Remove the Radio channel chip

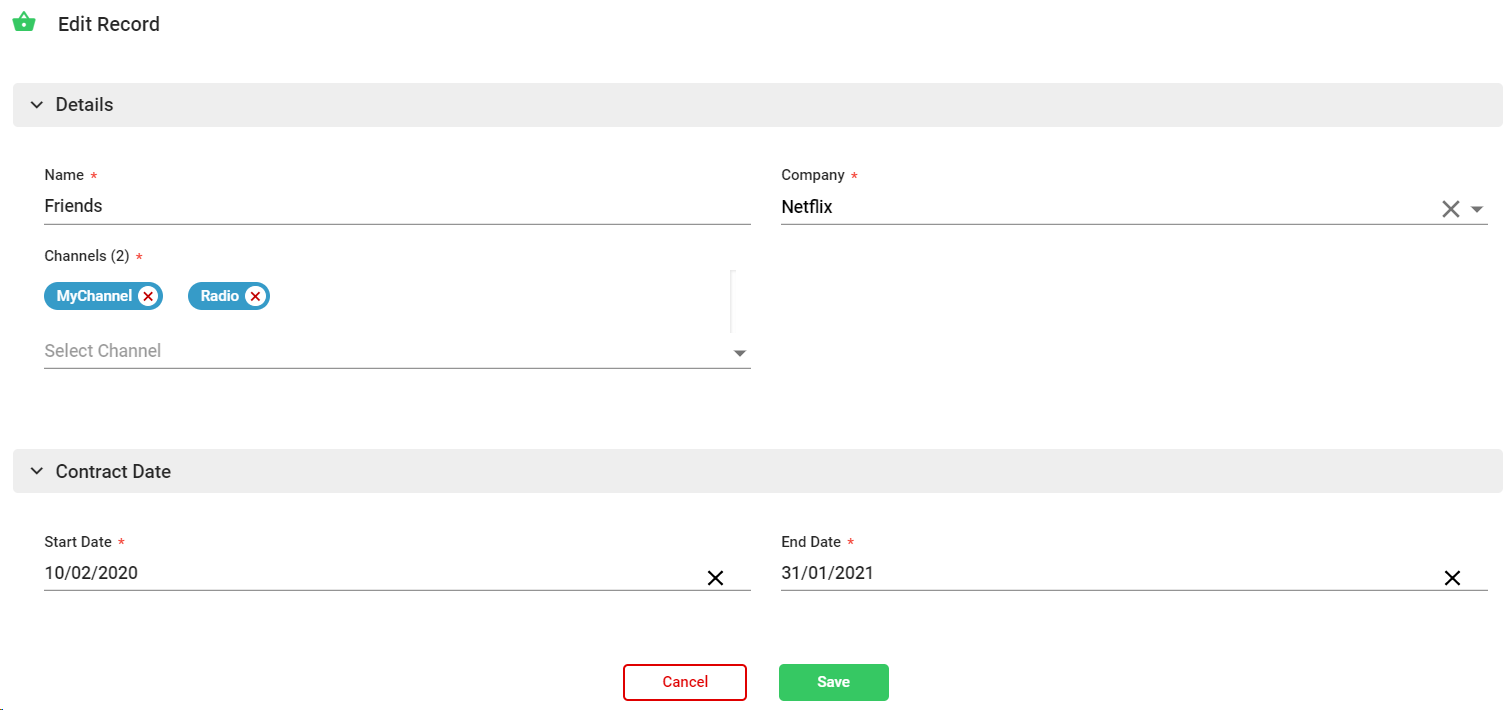point(255,296)
